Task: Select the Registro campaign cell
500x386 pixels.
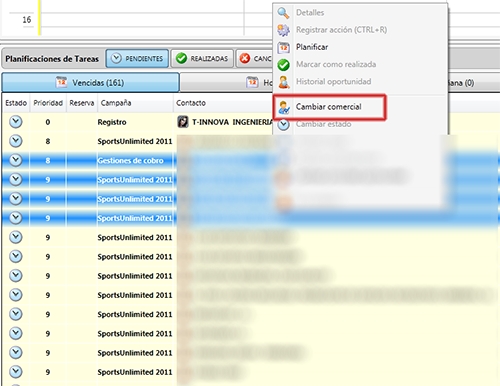Action: coord(112,122)
